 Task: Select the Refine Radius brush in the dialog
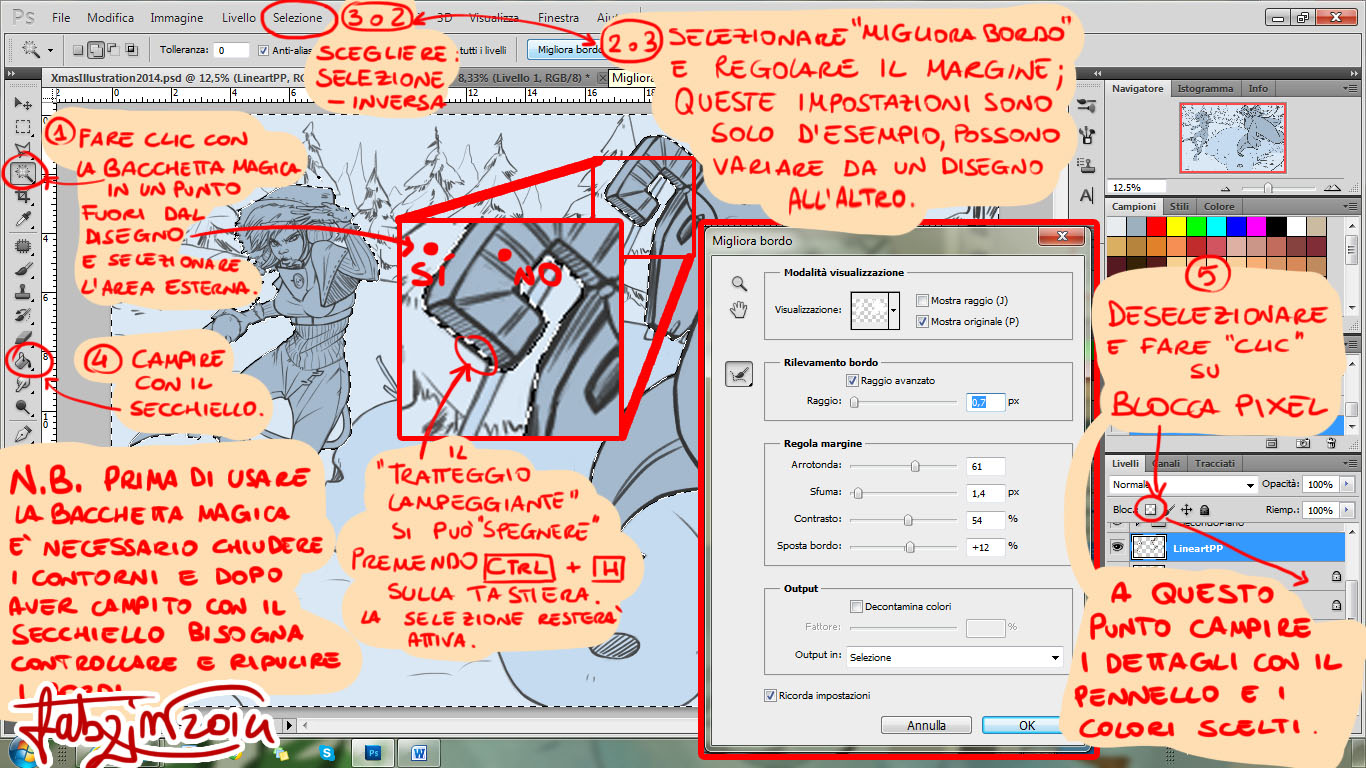(x=739, y=374)
